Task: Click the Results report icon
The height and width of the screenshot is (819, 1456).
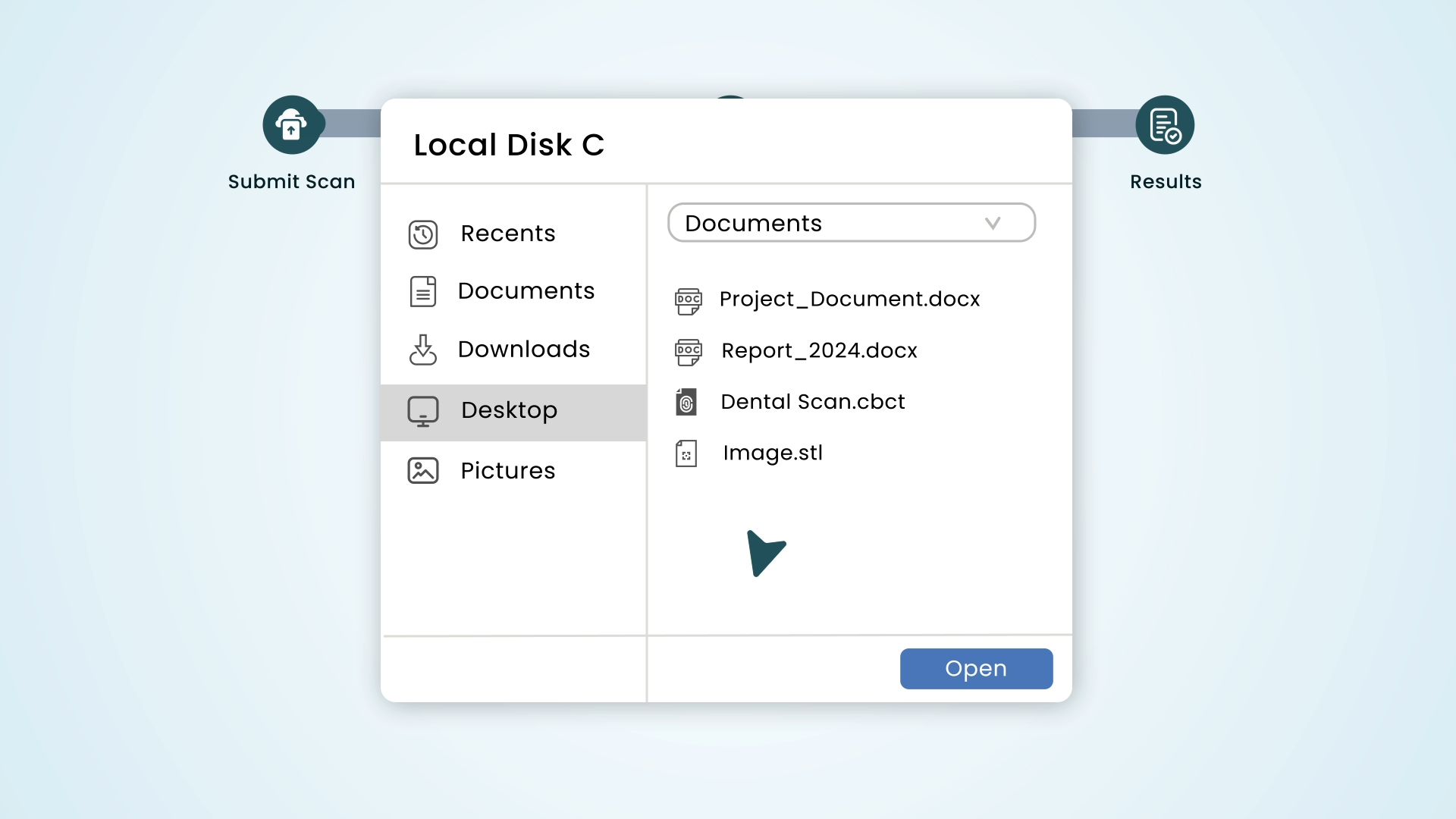Action: click(x=1165, y=125)
